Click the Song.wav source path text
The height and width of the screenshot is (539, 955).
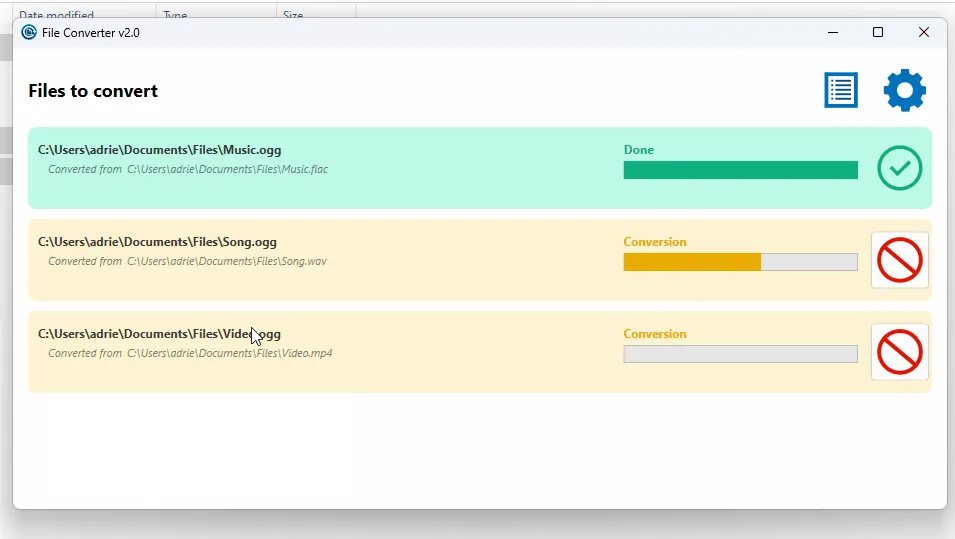click(187, 261)
